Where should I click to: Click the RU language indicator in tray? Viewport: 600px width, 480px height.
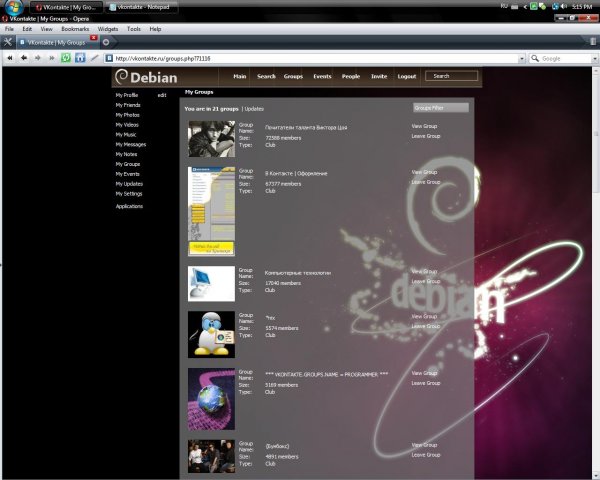point(504,6)
